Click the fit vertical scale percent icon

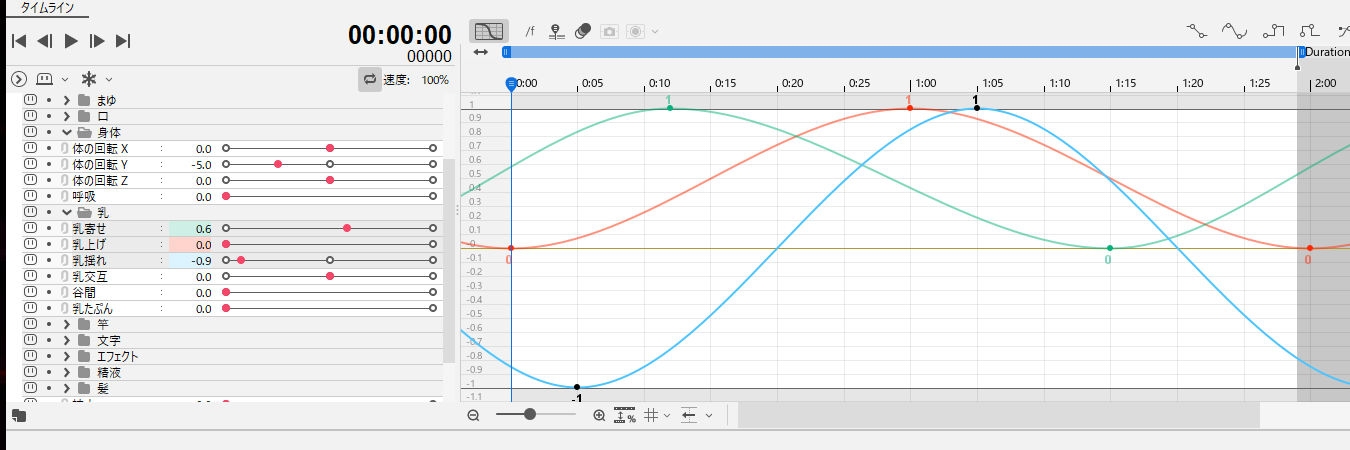click(625, 415)
